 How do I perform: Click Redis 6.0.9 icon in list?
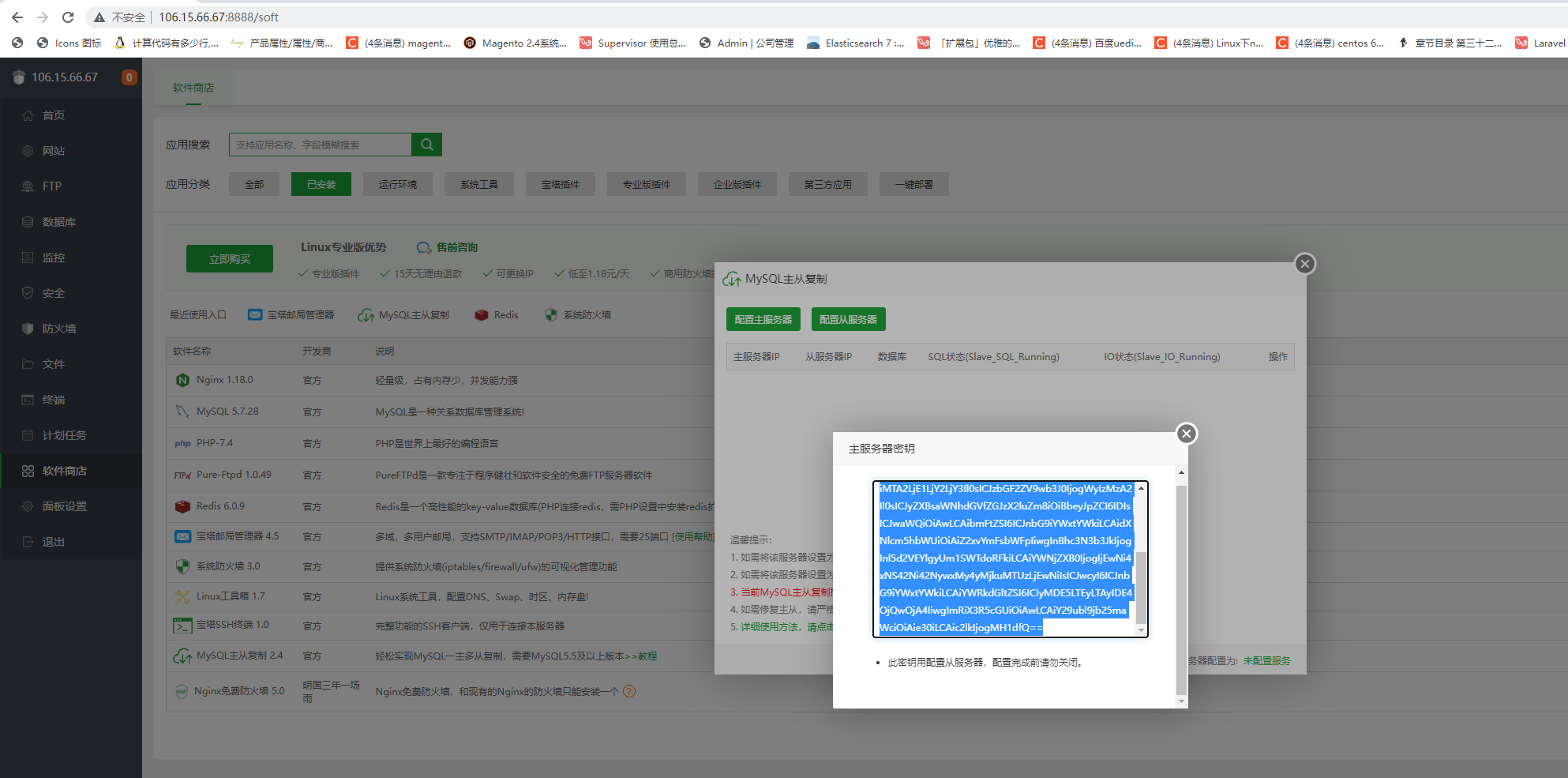pos(182,506)
